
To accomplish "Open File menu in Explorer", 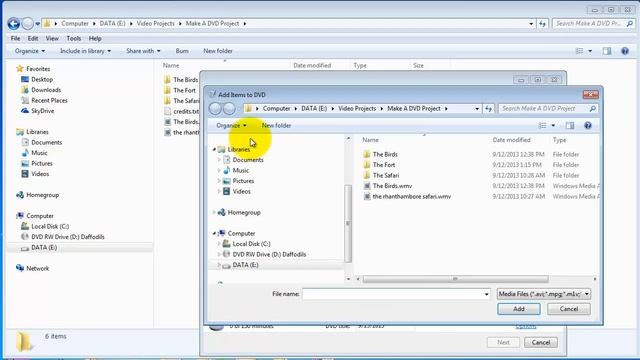I will point(16,38).
